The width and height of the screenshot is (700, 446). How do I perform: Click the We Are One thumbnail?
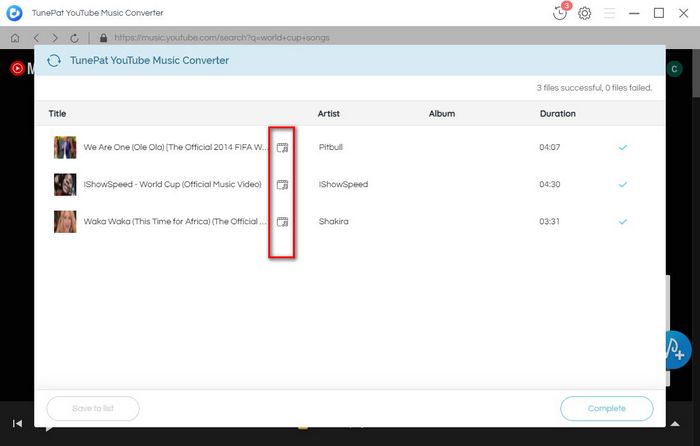point(65,147)
